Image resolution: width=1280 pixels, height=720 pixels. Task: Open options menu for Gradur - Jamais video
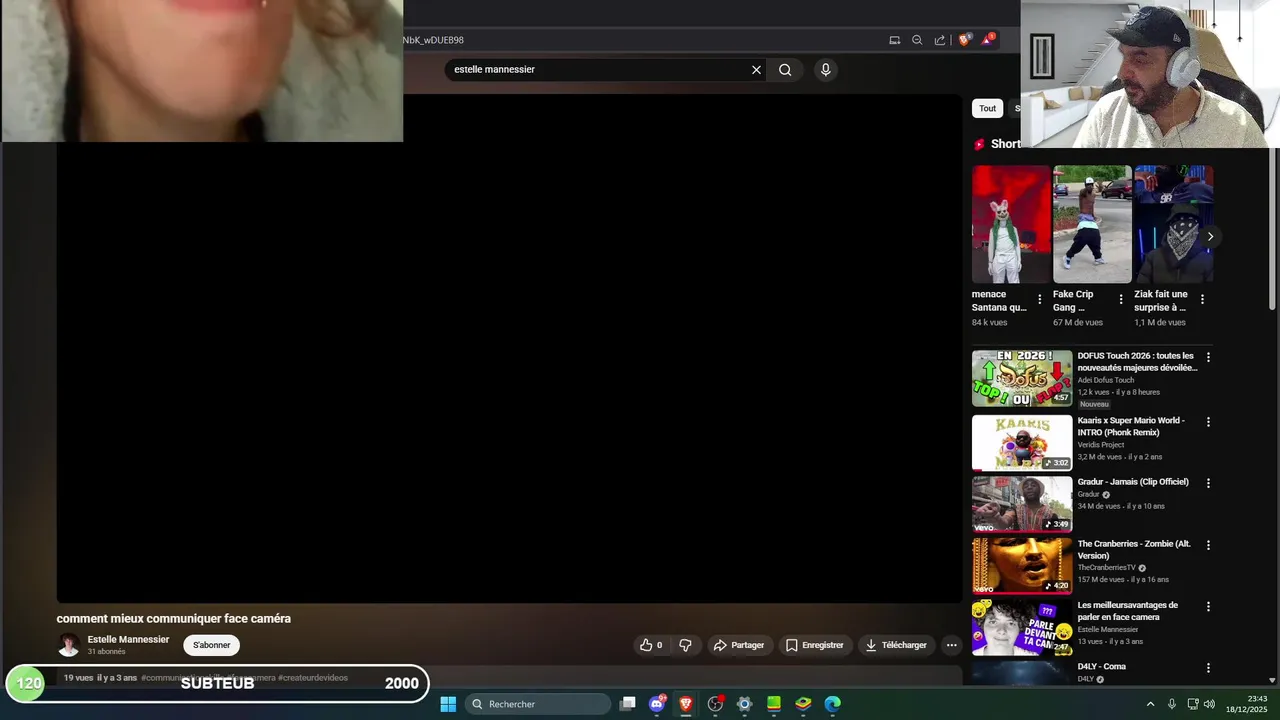click(x=1208, y=483)
